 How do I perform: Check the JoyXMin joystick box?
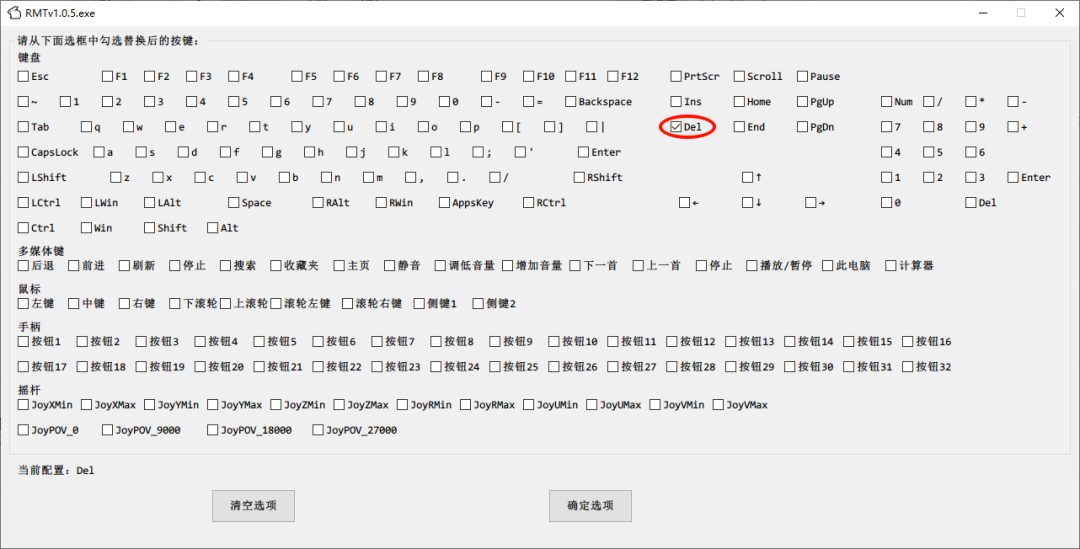click(24, 405)
